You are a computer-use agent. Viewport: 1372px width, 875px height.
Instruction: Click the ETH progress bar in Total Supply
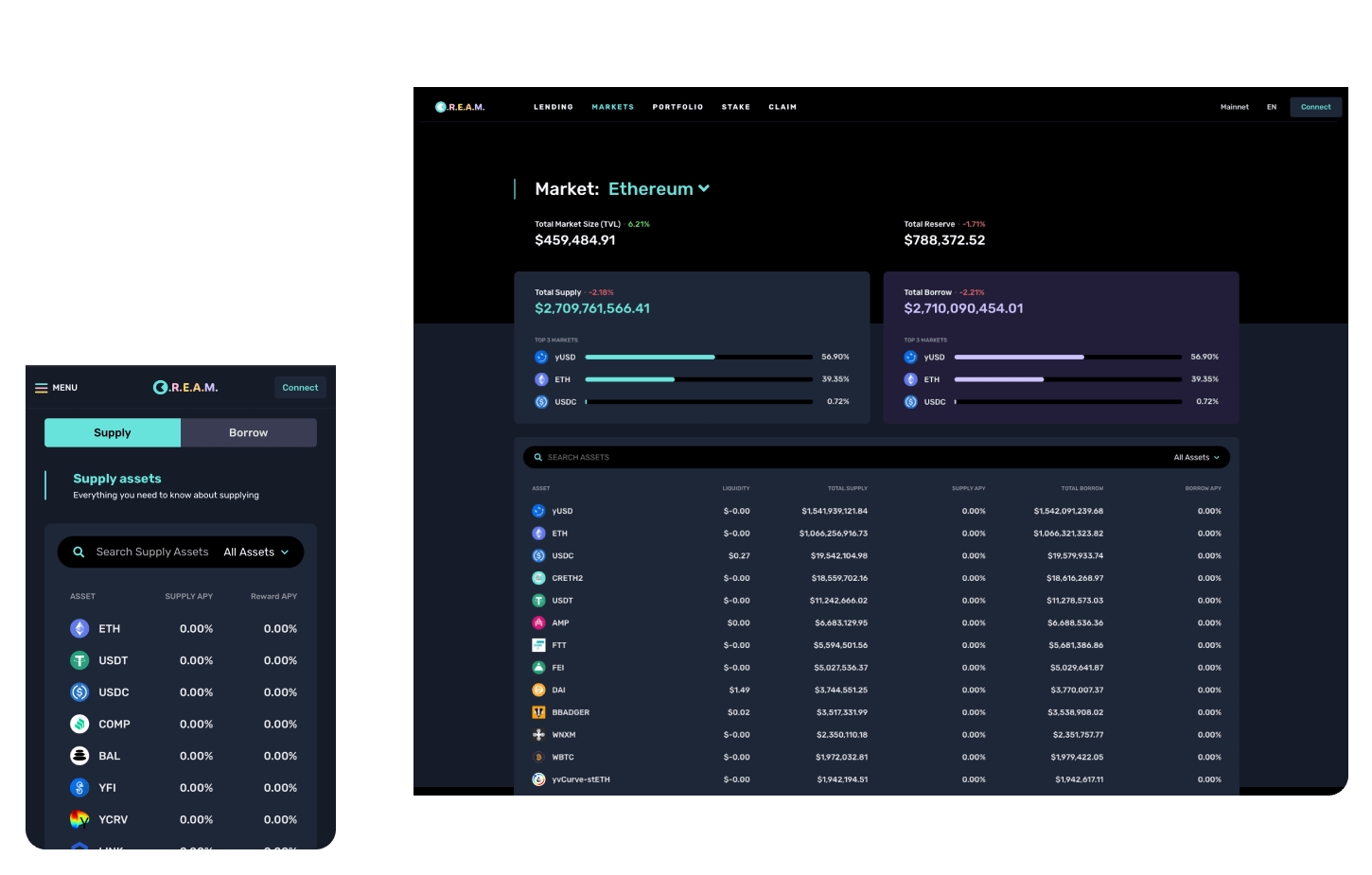coord(699,379)
